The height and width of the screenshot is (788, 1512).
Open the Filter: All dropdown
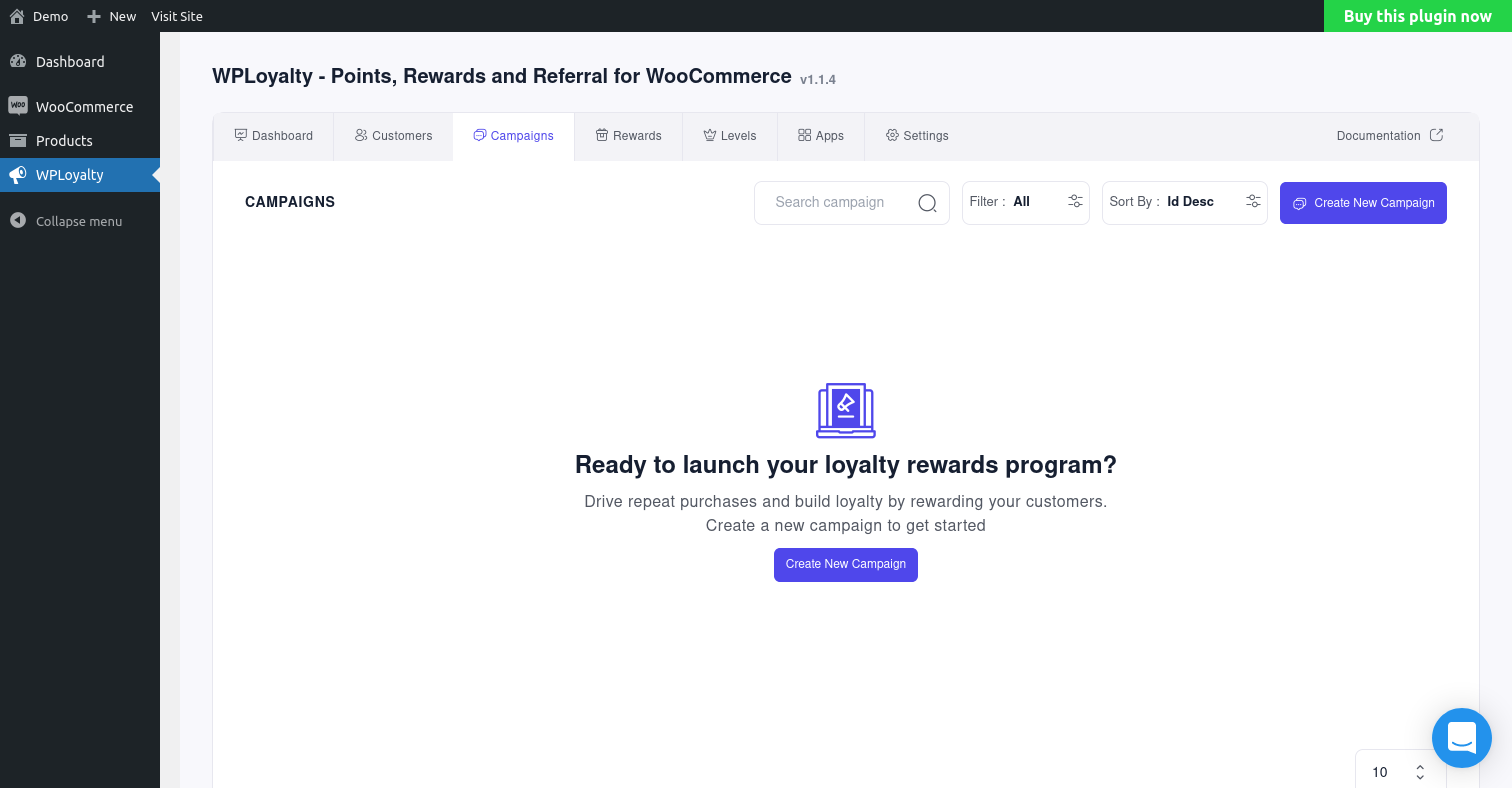tap(1026, 203)
